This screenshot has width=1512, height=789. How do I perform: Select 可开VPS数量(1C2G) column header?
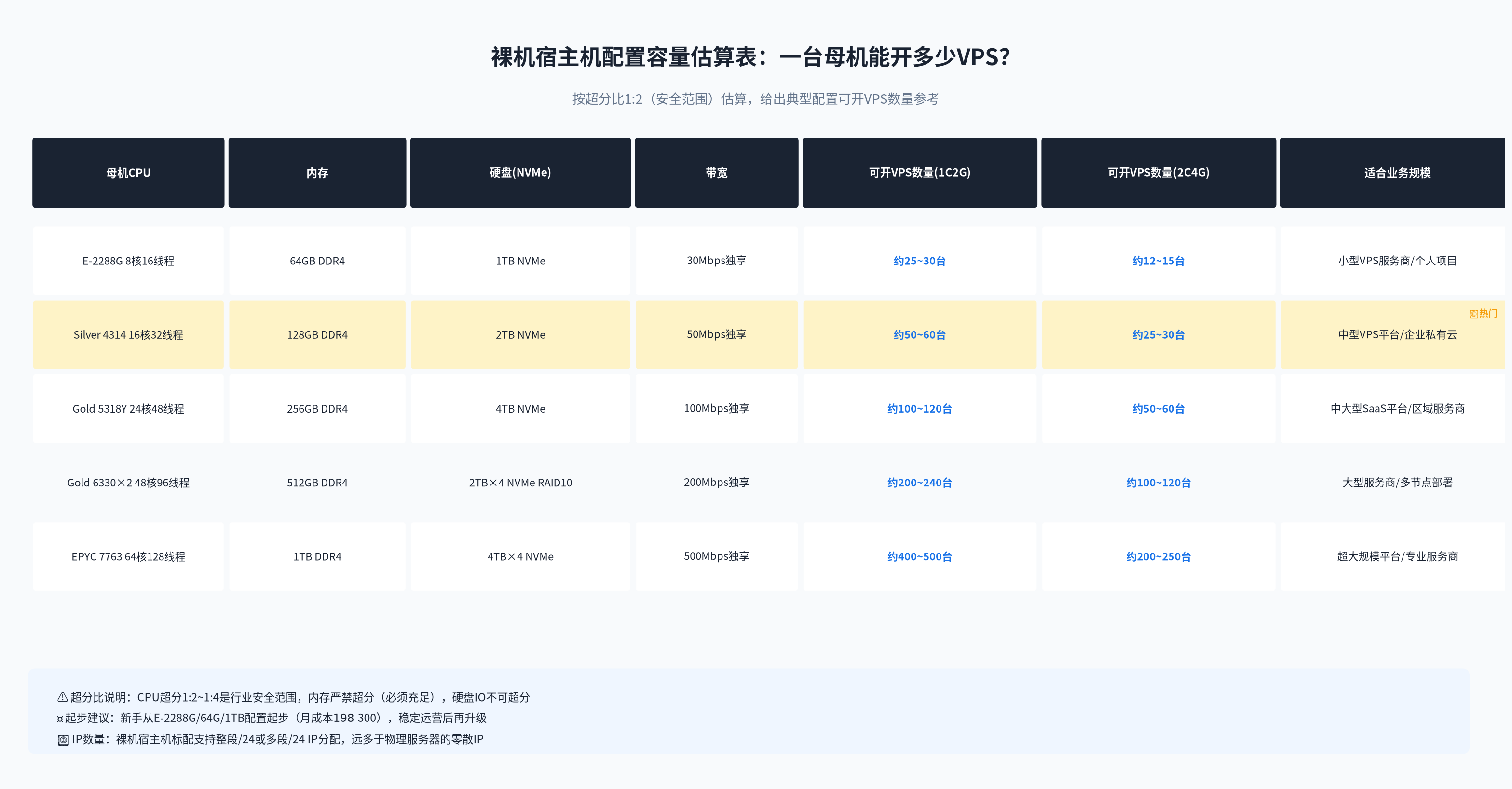[919, 173]
